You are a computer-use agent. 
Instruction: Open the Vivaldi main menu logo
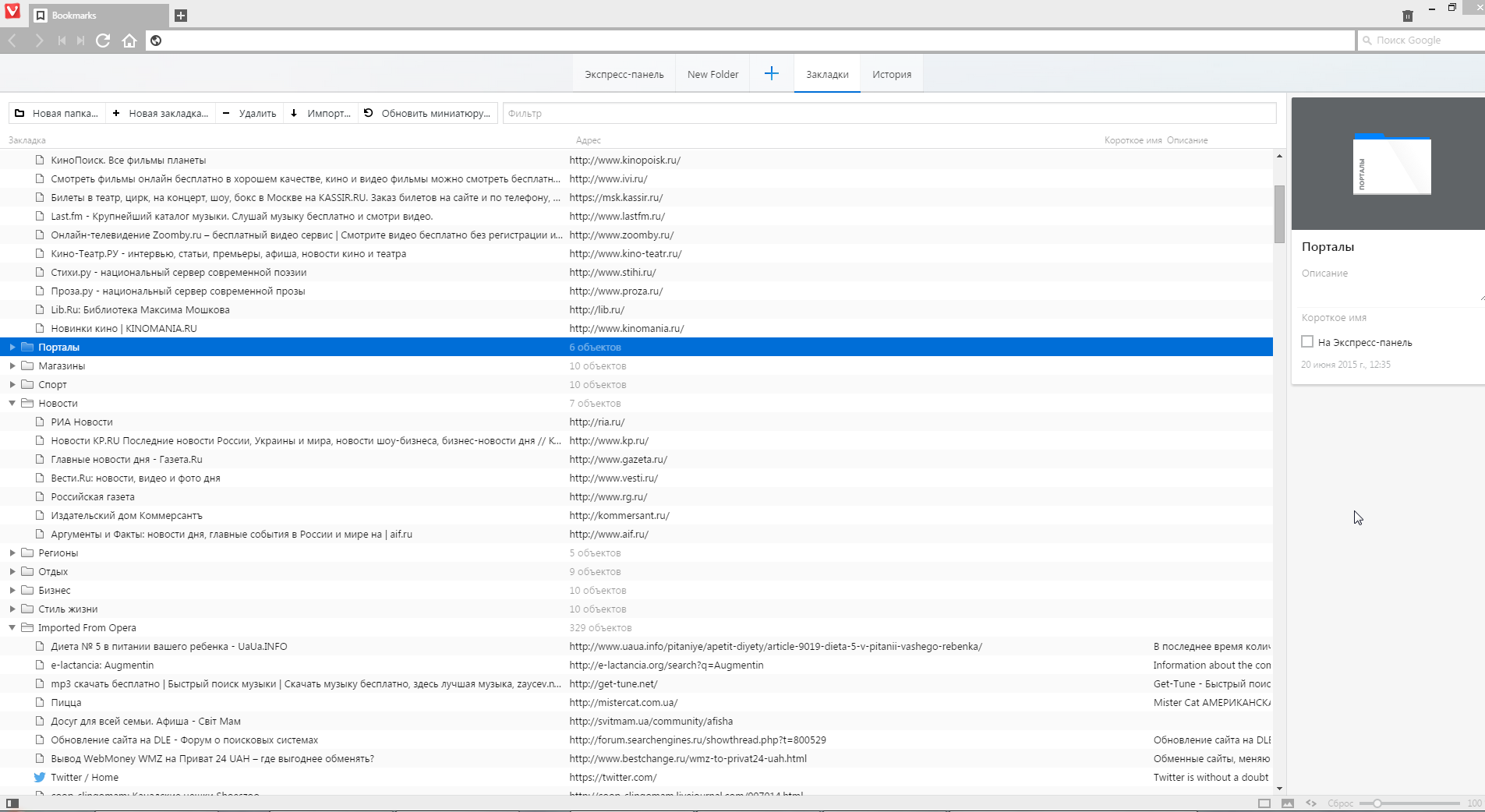[12, 12]
